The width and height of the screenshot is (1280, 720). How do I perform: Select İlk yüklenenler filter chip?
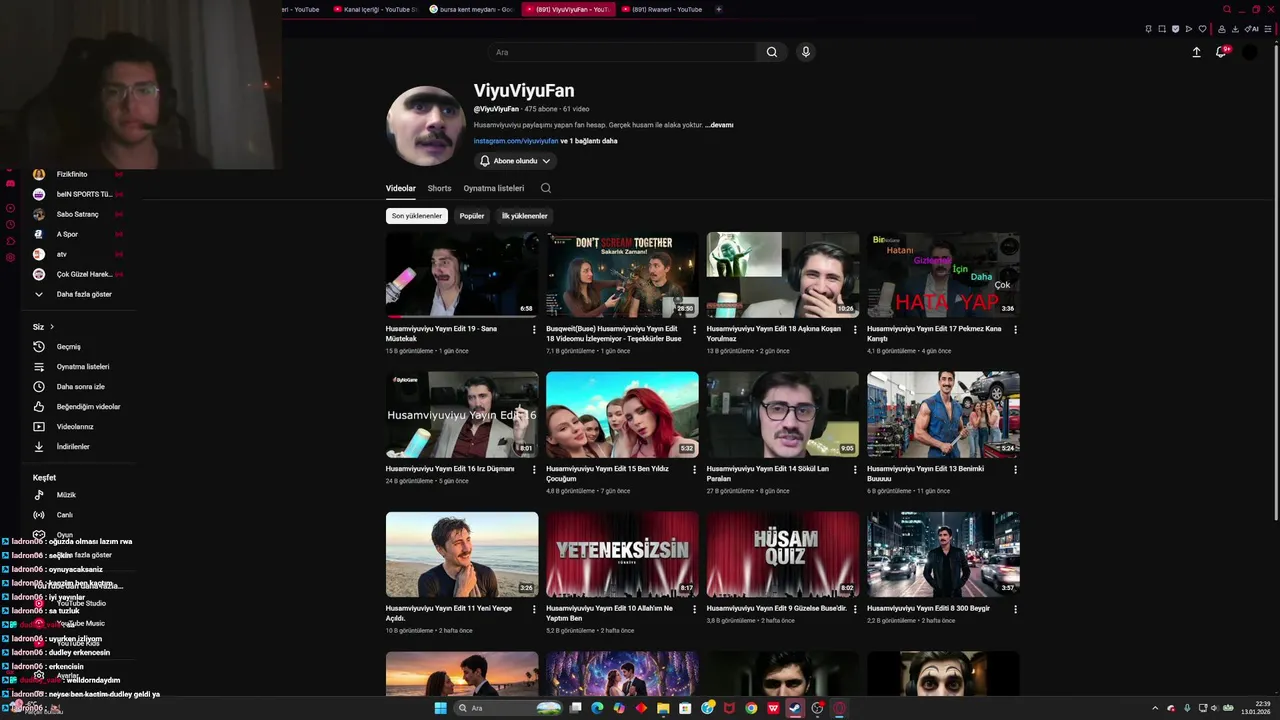click(x=525, y=216)
